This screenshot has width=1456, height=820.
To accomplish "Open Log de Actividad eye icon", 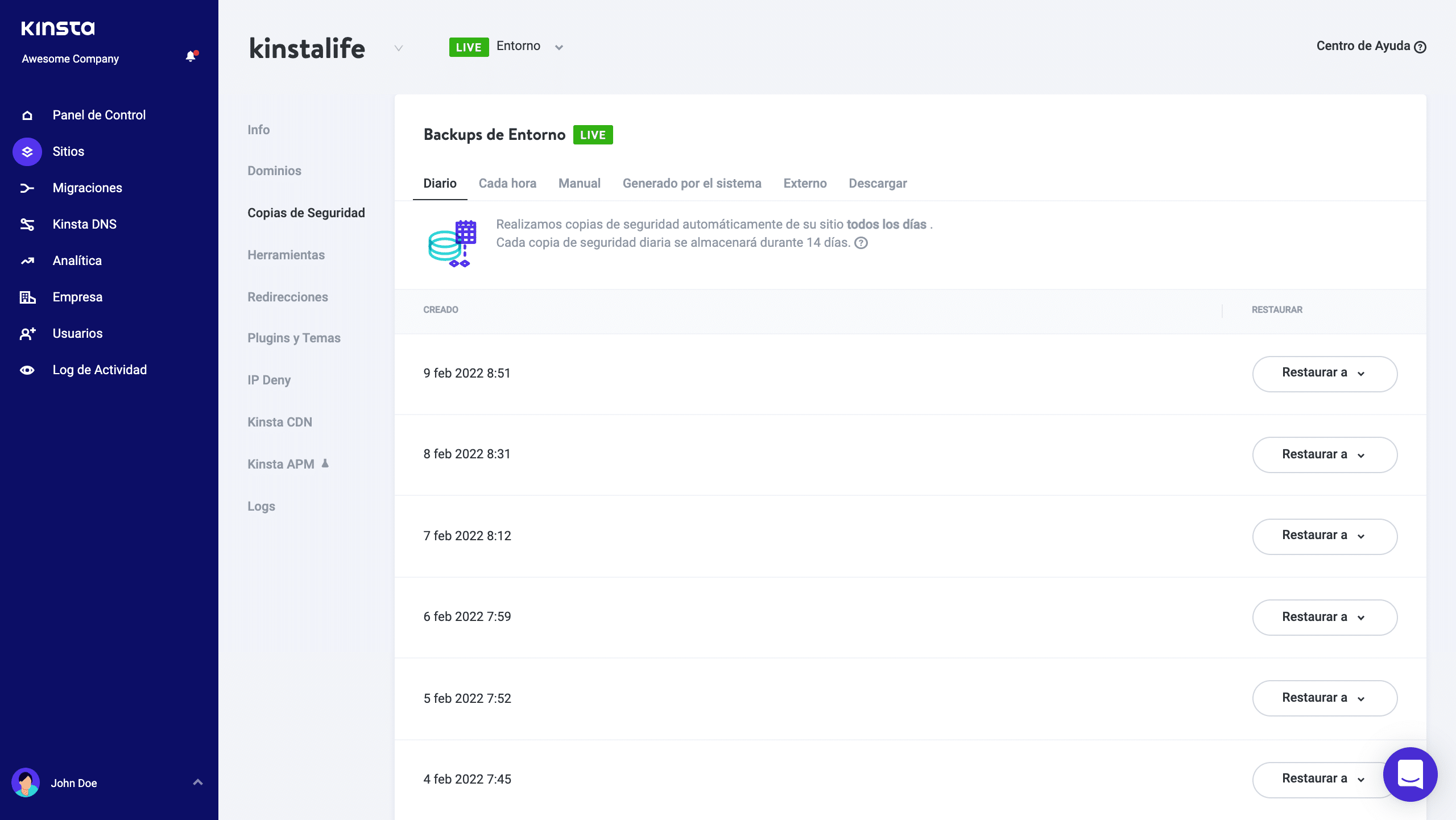I will point(27,370).
